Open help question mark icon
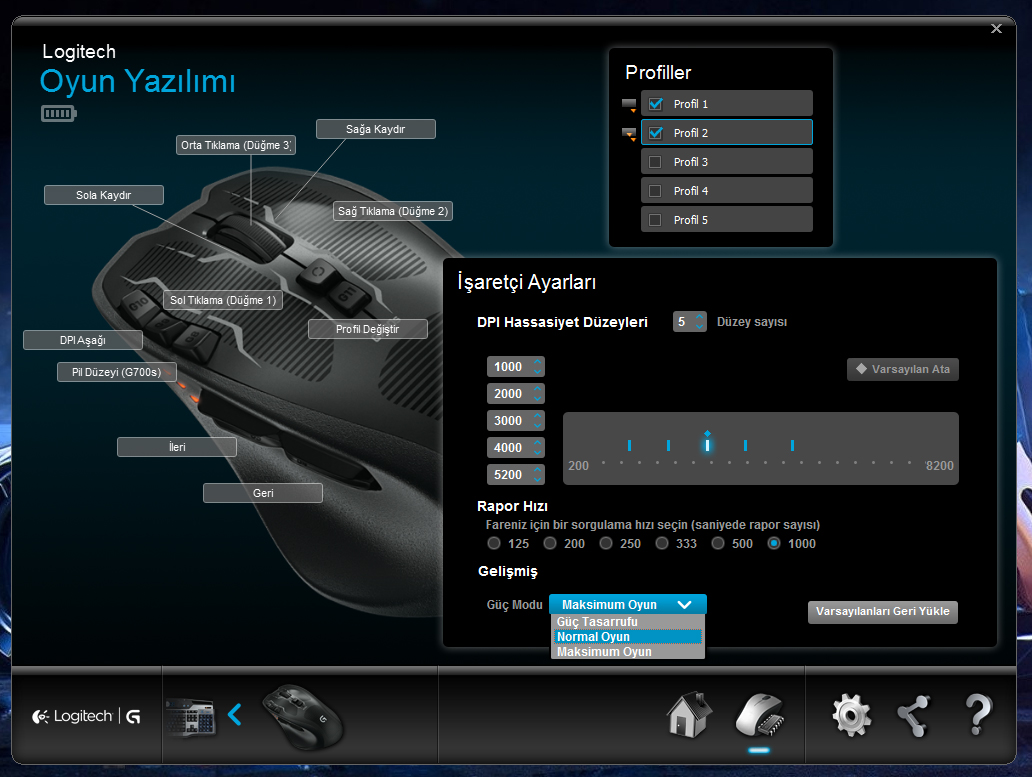Image resolution: width=1032 pixels, height=777 pixels. 978,715
